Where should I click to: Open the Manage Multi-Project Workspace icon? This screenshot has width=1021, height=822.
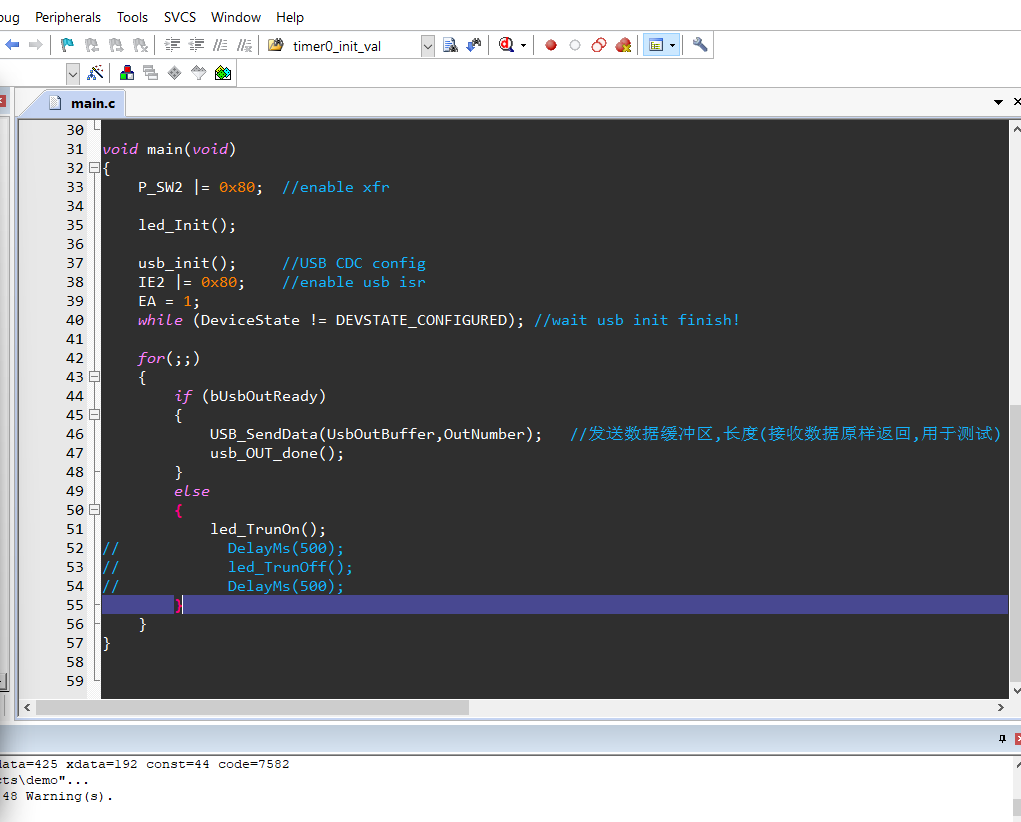tap(150, 72)
